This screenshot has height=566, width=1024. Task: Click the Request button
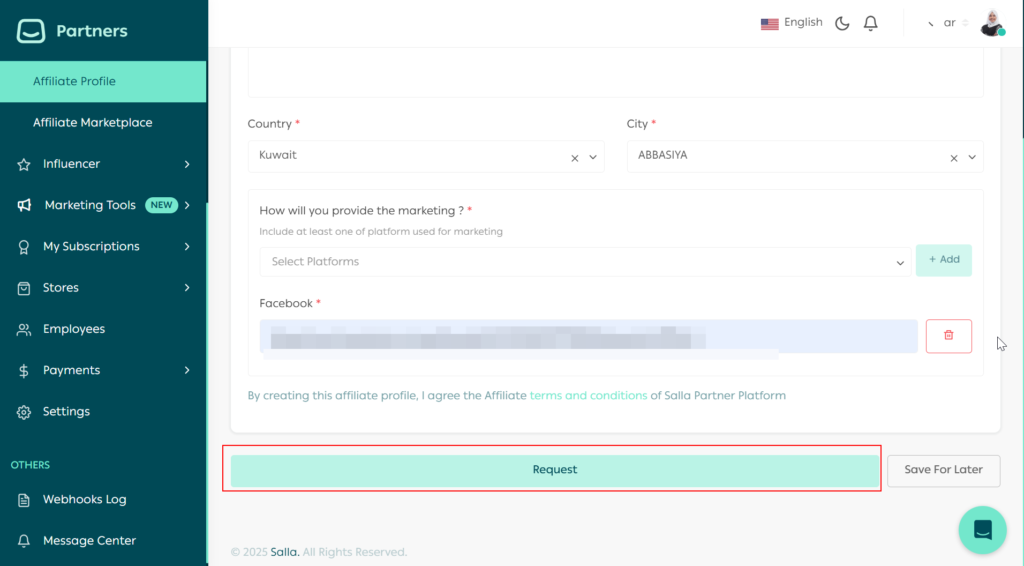point(554,470)
